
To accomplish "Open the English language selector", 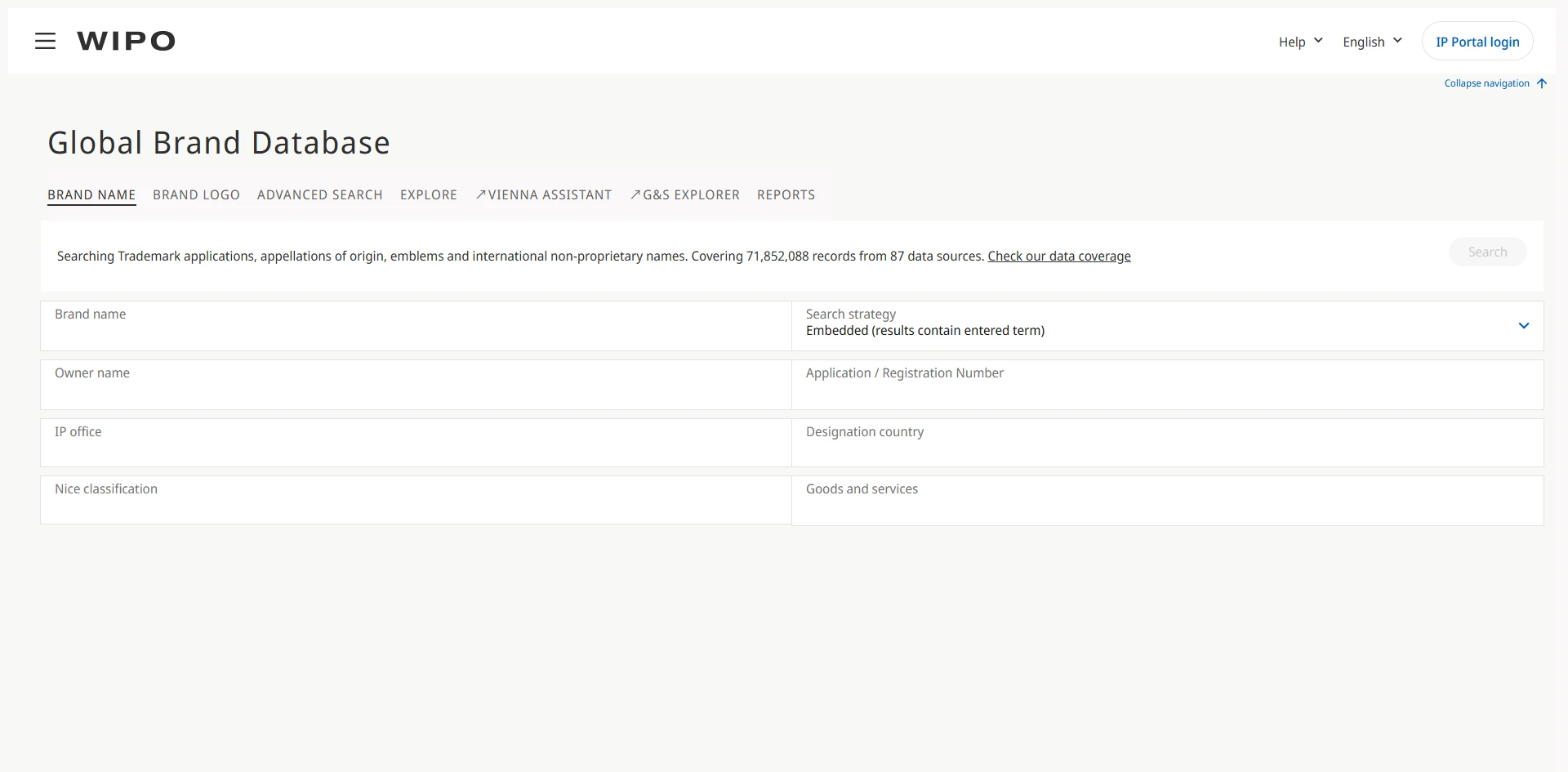I will pyautogui.click(x=1371, y=42).
